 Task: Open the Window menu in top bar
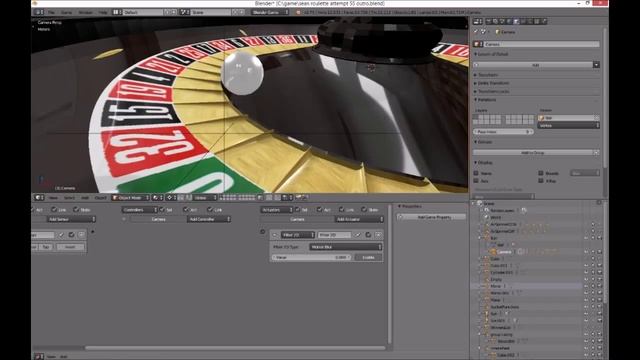tap(85, 12)
